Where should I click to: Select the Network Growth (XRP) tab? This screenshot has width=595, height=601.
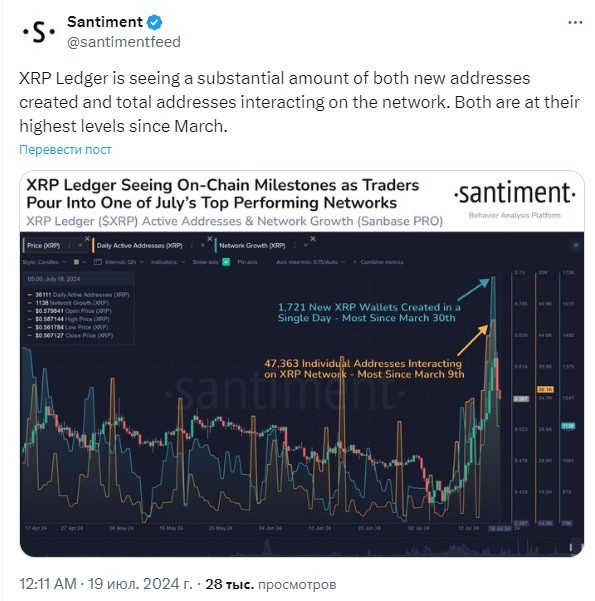point(252,246)
